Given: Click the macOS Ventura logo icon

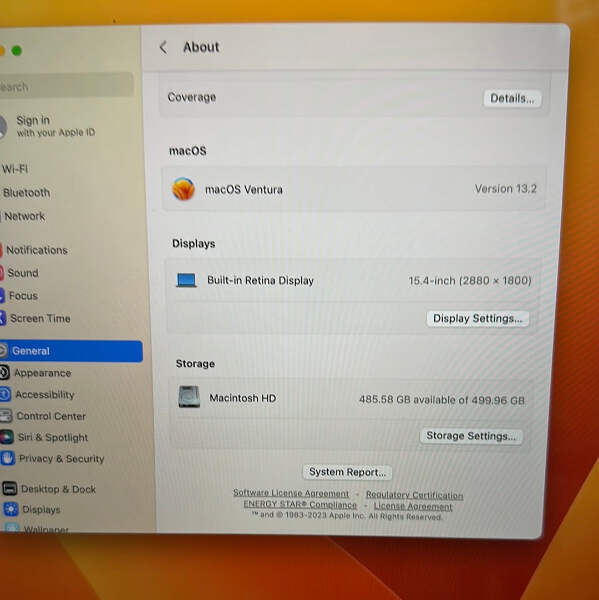Looking at the screenshot, I should point(183,189).
